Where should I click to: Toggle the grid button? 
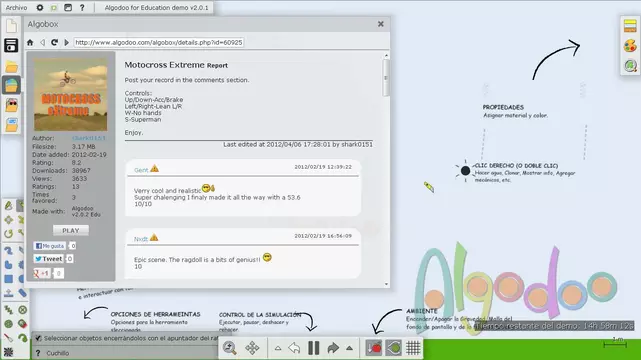[x=413, y=348]
